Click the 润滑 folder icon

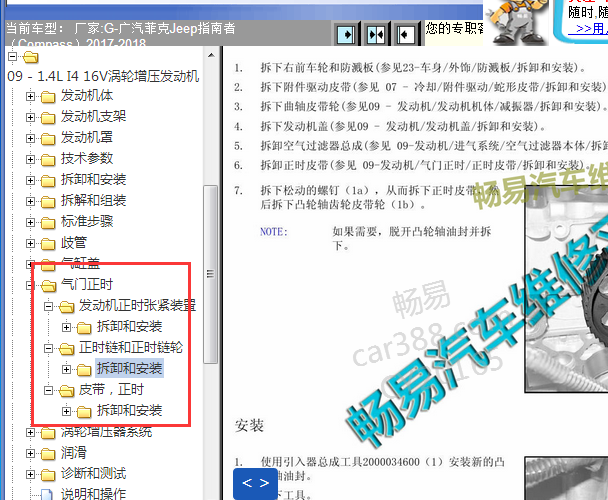pyautogui.click(x=48, y=453)
